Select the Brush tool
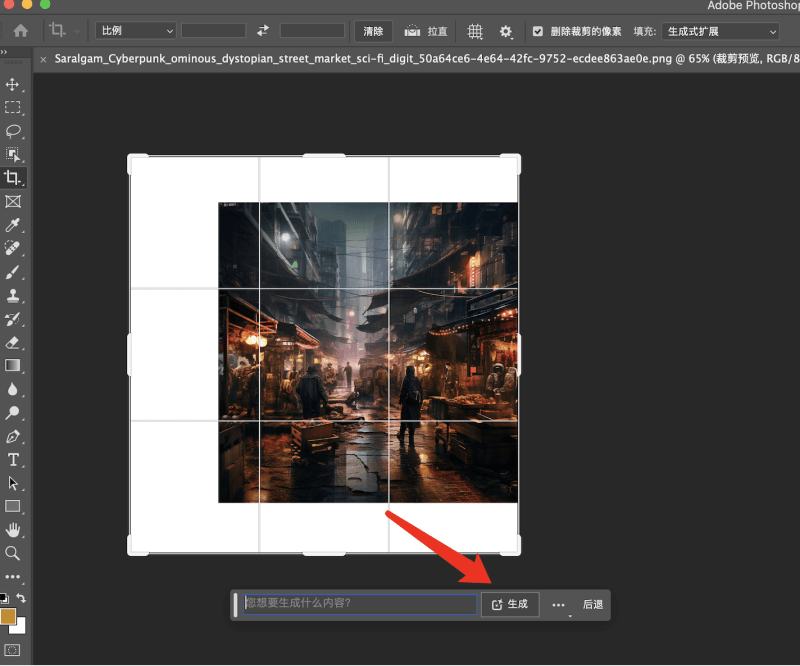This screenshot has height=666, width=800. coord(14,271)
